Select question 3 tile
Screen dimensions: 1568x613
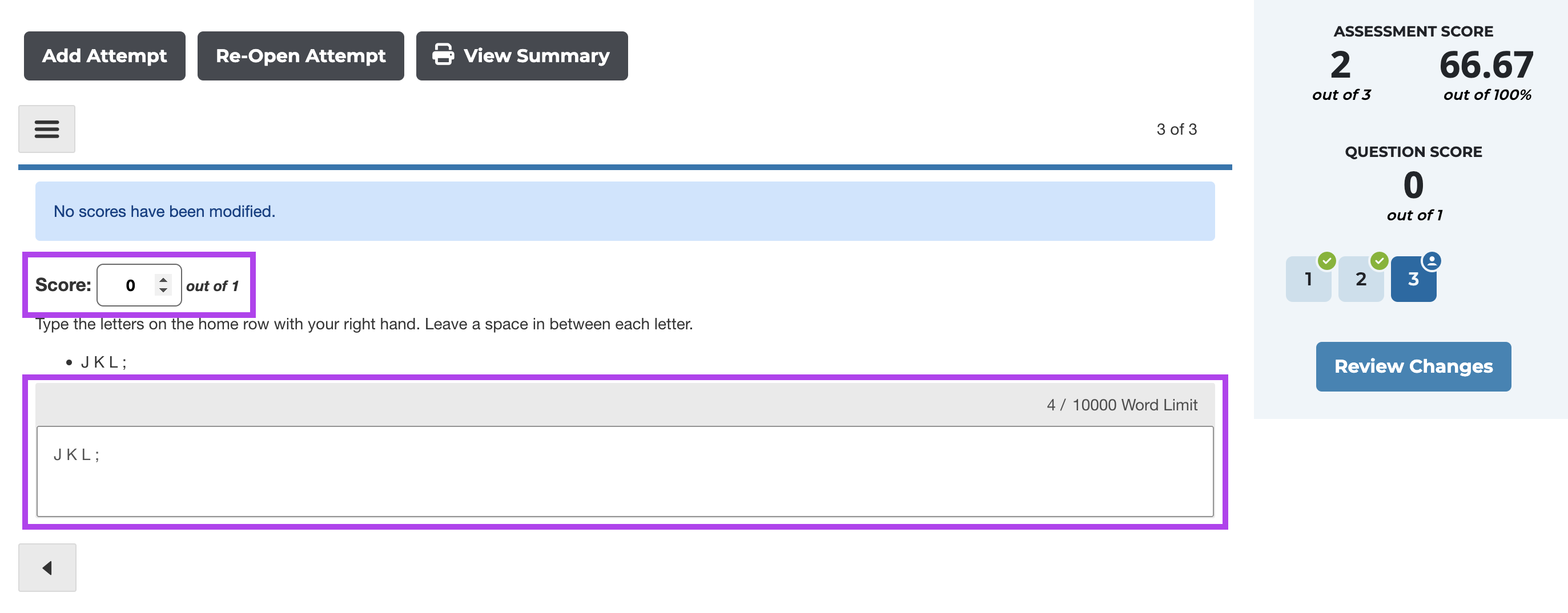pyautogui.click(x=1413, y=279)
